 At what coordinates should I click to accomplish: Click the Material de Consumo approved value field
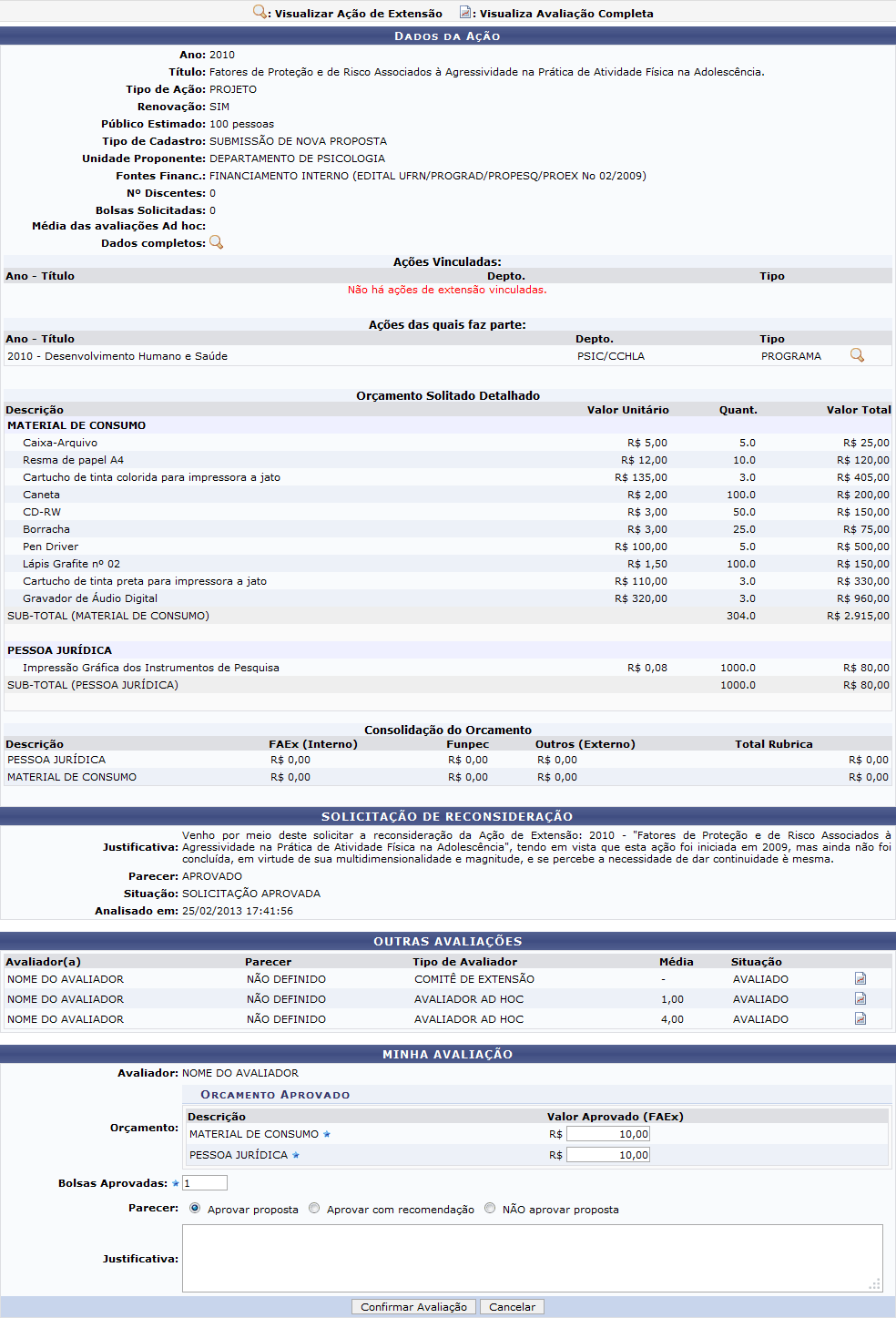607,1134
